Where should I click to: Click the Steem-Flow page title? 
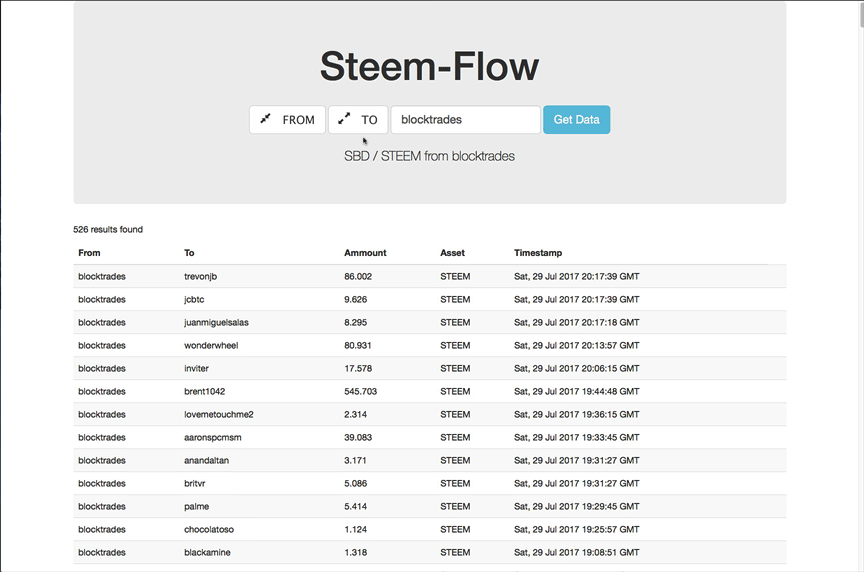coord(429,66)
